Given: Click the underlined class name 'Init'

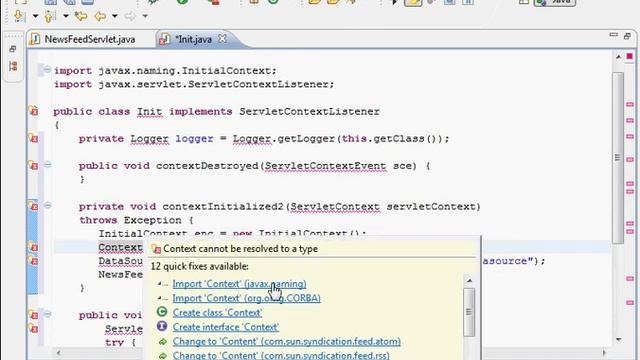Looking at the screenshot, I should pyautogui.click(x=149, y=111).
